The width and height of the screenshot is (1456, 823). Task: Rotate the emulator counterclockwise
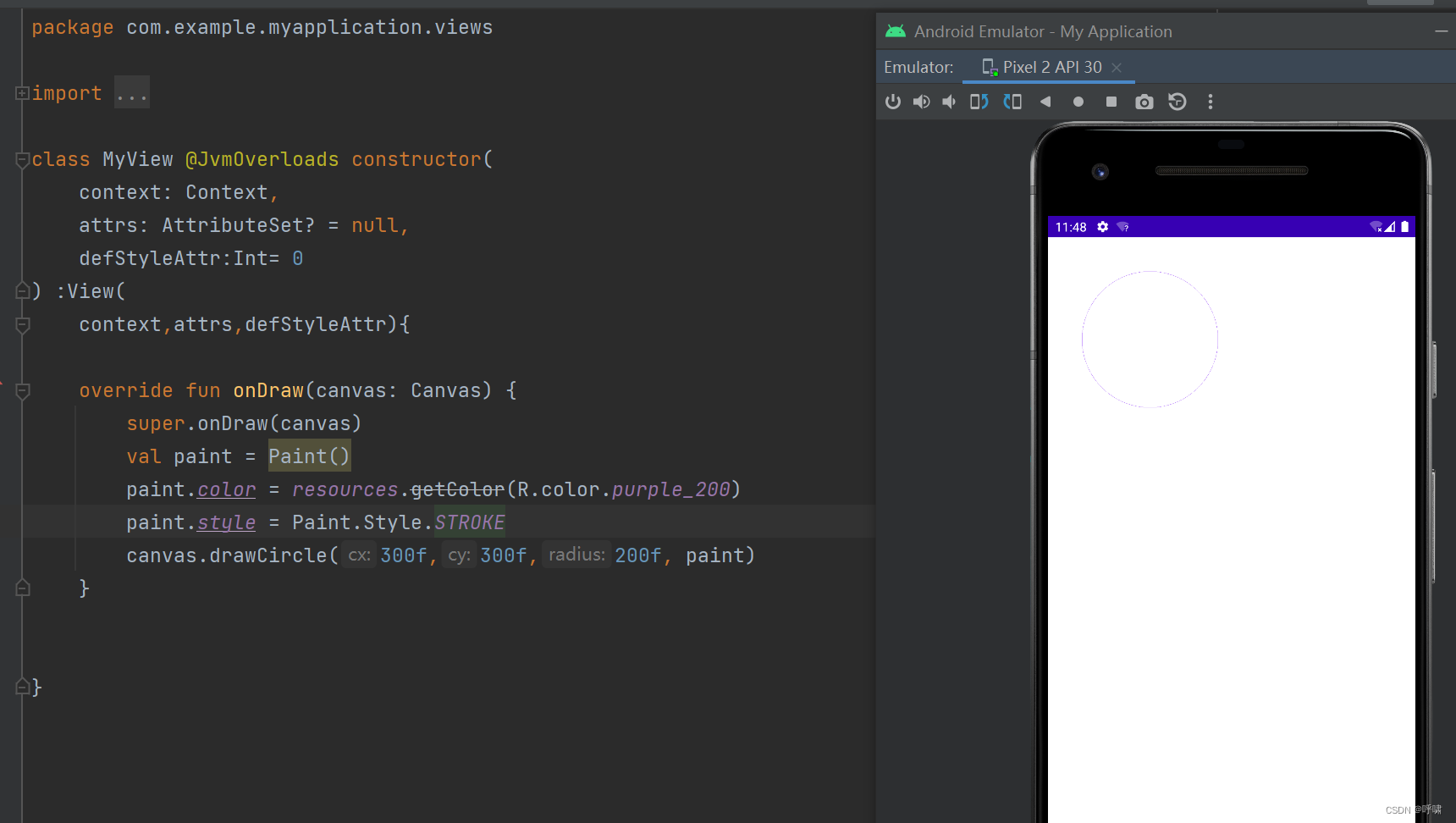tap(979, 102)
